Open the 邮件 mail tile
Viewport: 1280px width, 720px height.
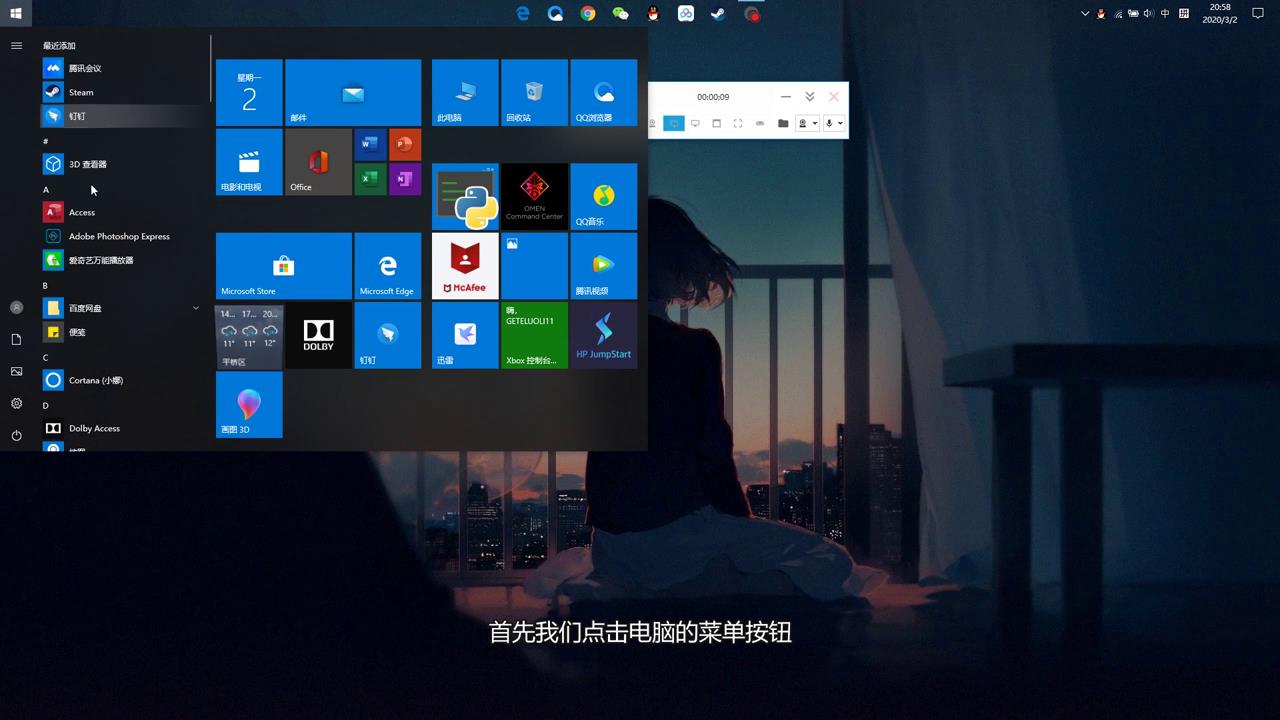[353, 92]
